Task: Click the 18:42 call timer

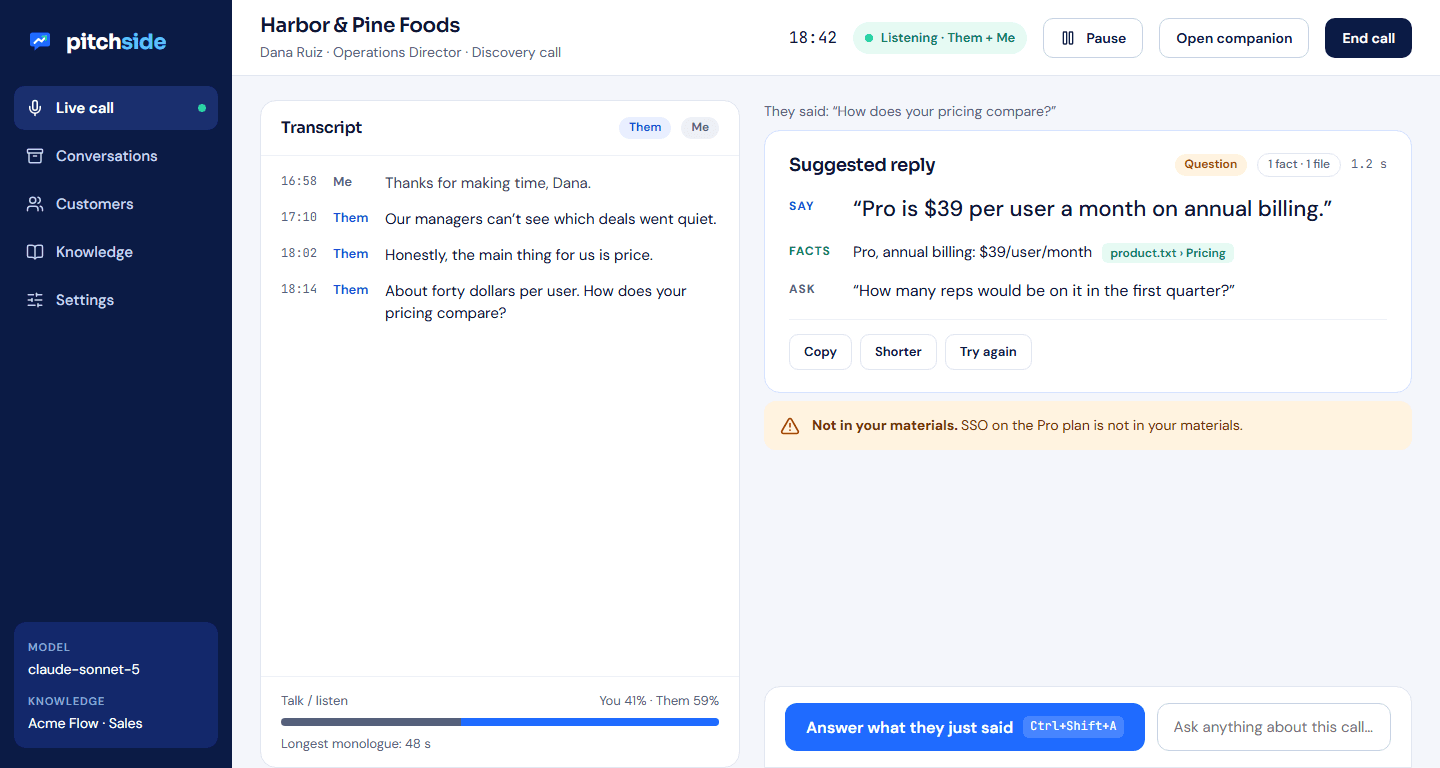Action: pyautogui.click(x=813, y=38)
